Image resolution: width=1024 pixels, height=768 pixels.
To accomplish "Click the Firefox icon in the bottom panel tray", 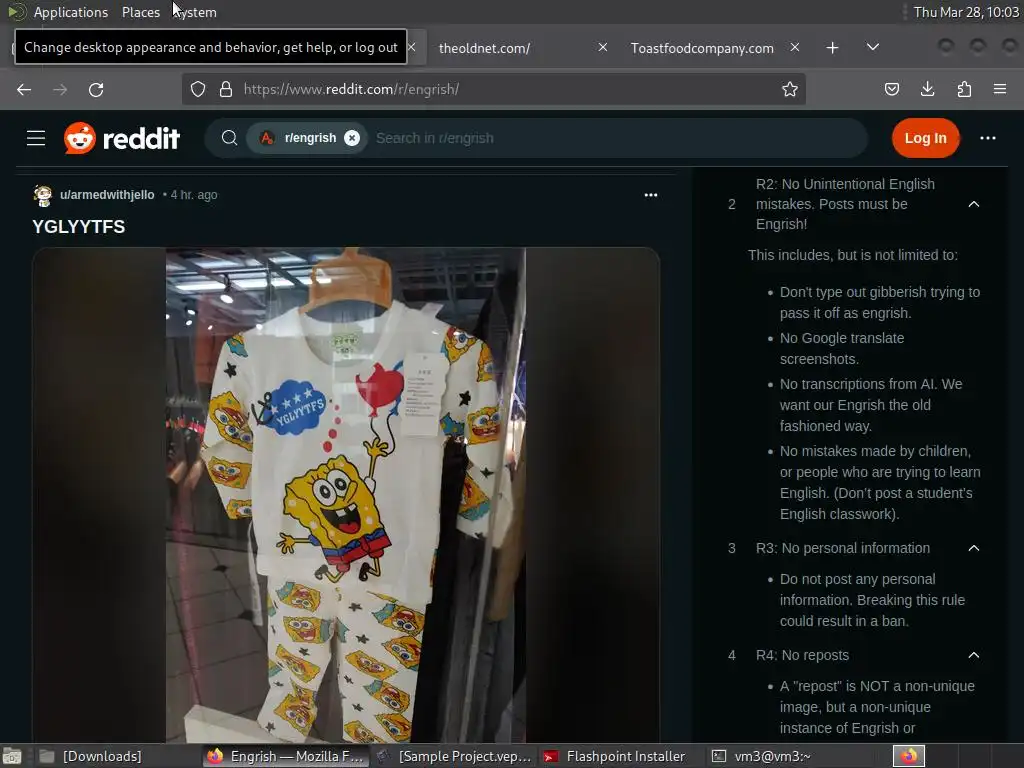I will click(908, 756).
